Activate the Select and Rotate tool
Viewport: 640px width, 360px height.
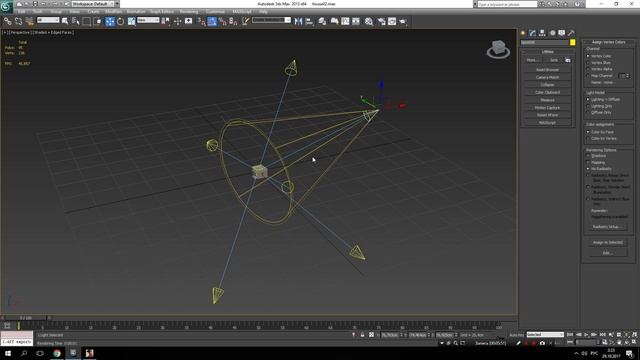pyautogui.click(x=120, y=21)
